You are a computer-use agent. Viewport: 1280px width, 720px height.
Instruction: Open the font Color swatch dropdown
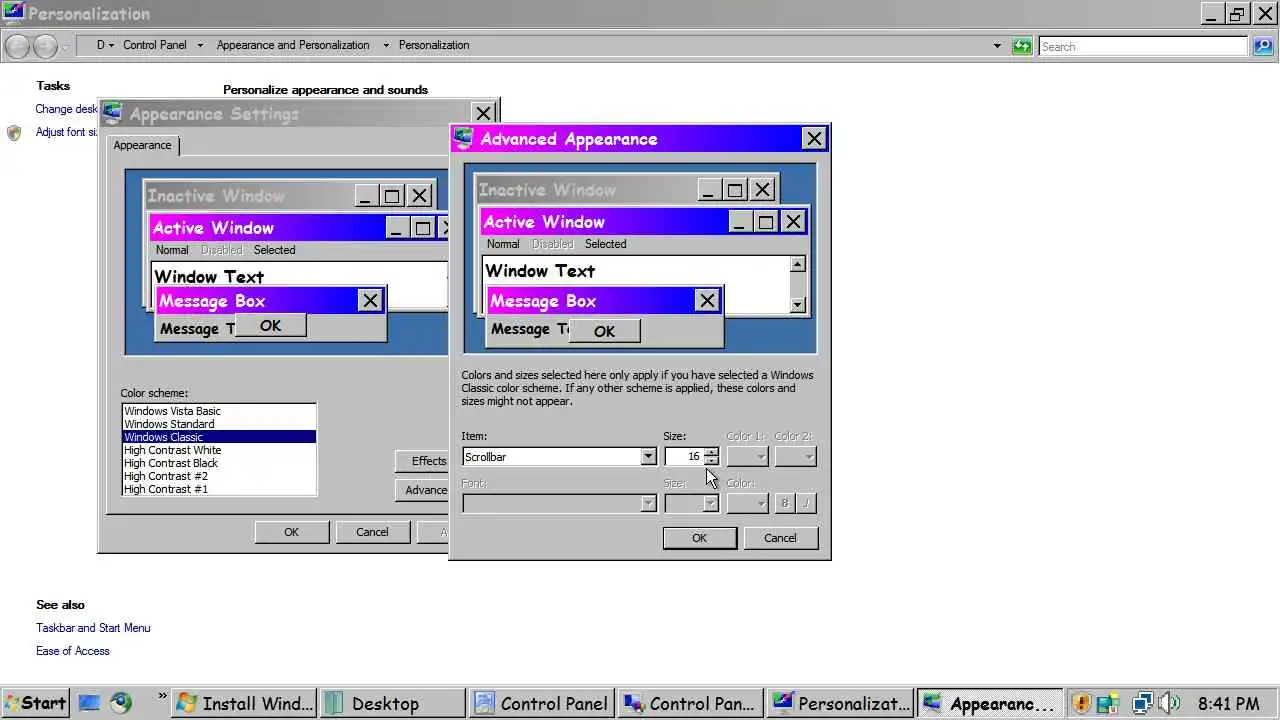[x=747, y=503]
